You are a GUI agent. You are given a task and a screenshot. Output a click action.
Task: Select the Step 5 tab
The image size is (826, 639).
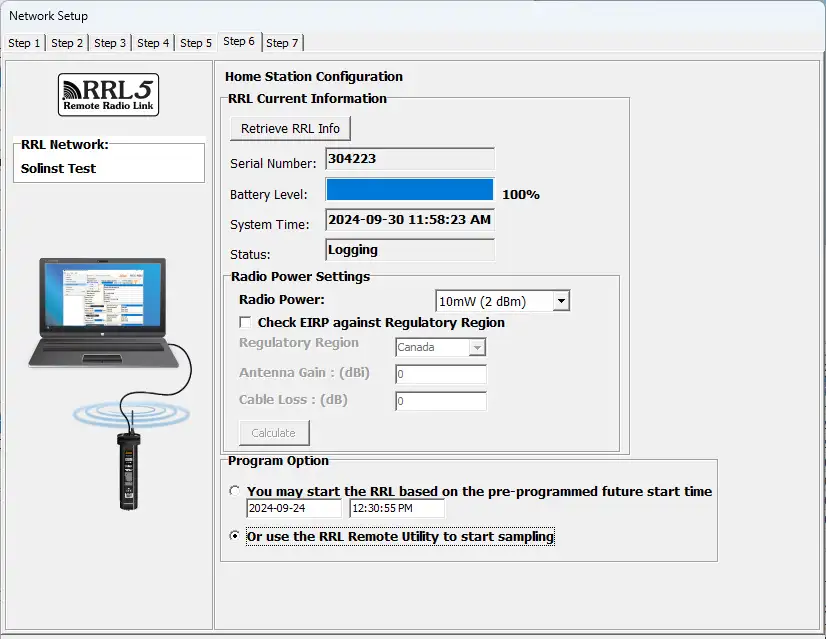(196, 43)
